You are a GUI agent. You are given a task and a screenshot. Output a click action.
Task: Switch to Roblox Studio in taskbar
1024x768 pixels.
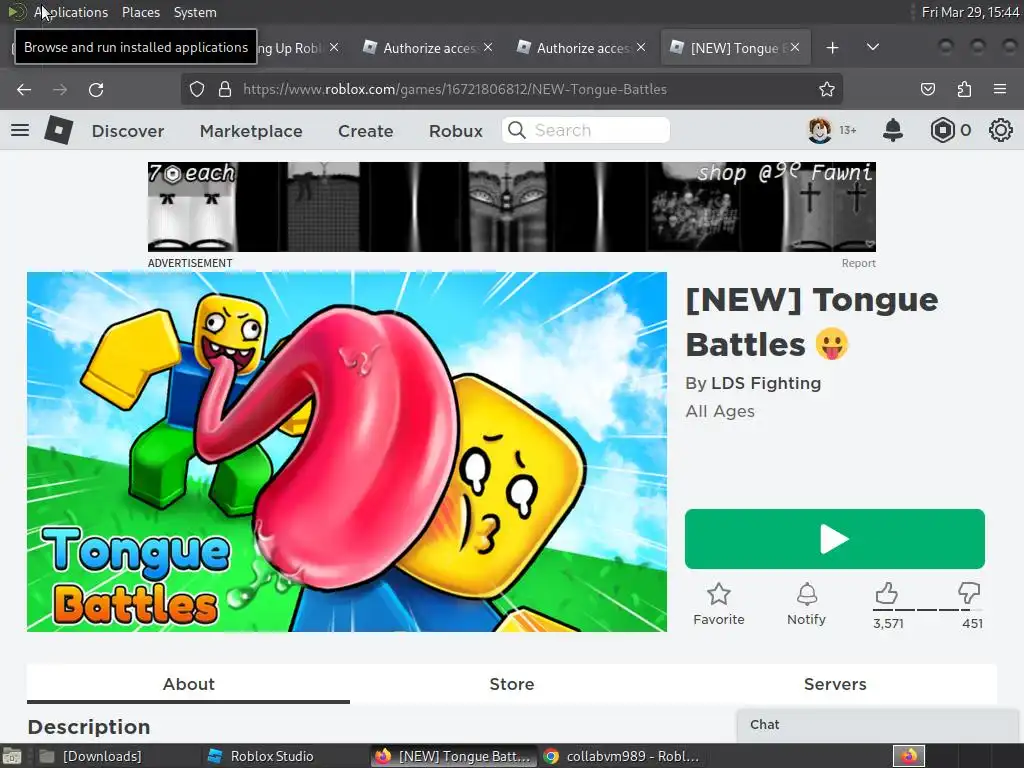click(260, 756)
